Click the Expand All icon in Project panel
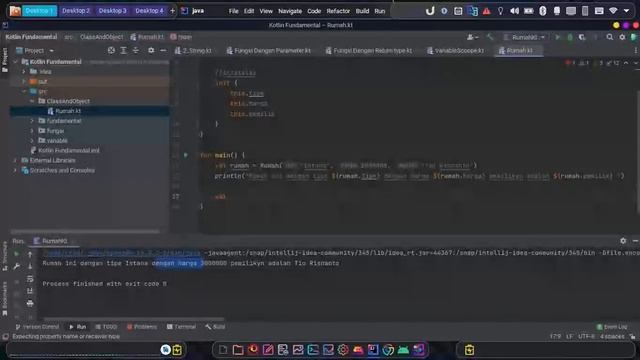 [123, 50]
